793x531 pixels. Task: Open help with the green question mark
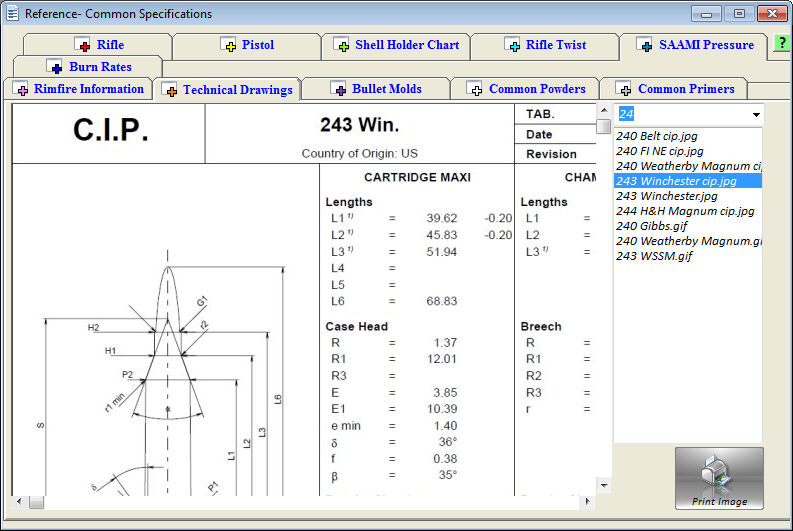[x=782, y=42]
